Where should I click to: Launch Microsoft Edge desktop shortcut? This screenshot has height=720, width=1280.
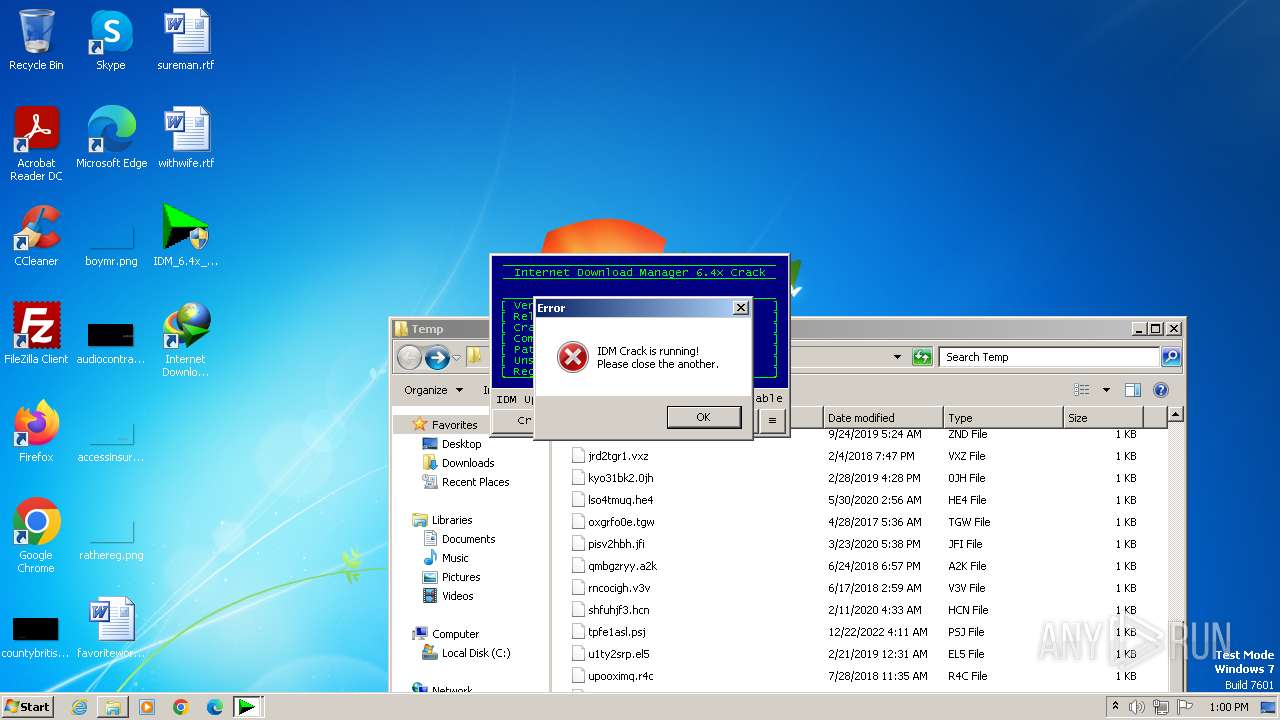pyautogui.click(x=111, y=139)
